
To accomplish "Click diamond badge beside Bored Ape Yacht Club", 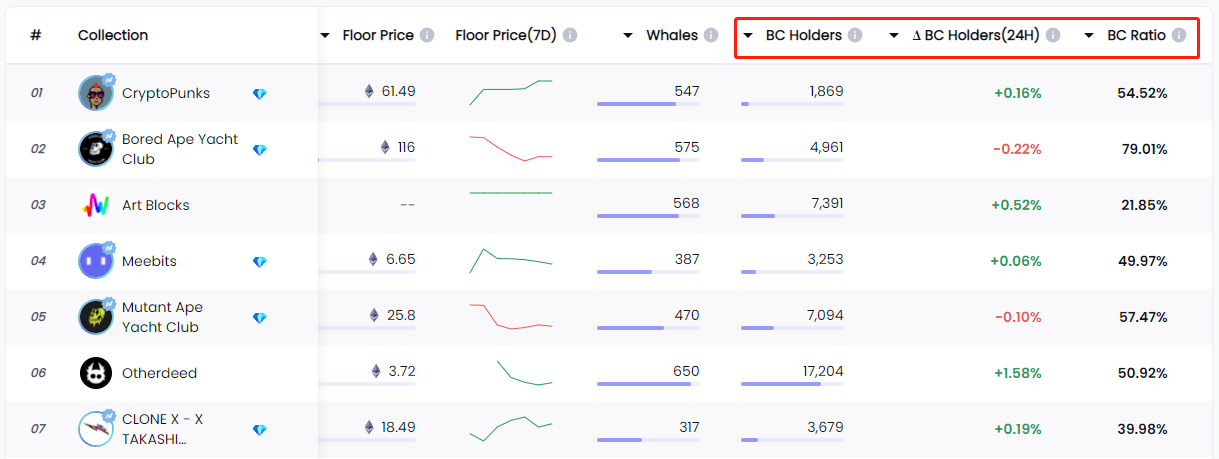I will coord(260,150).
